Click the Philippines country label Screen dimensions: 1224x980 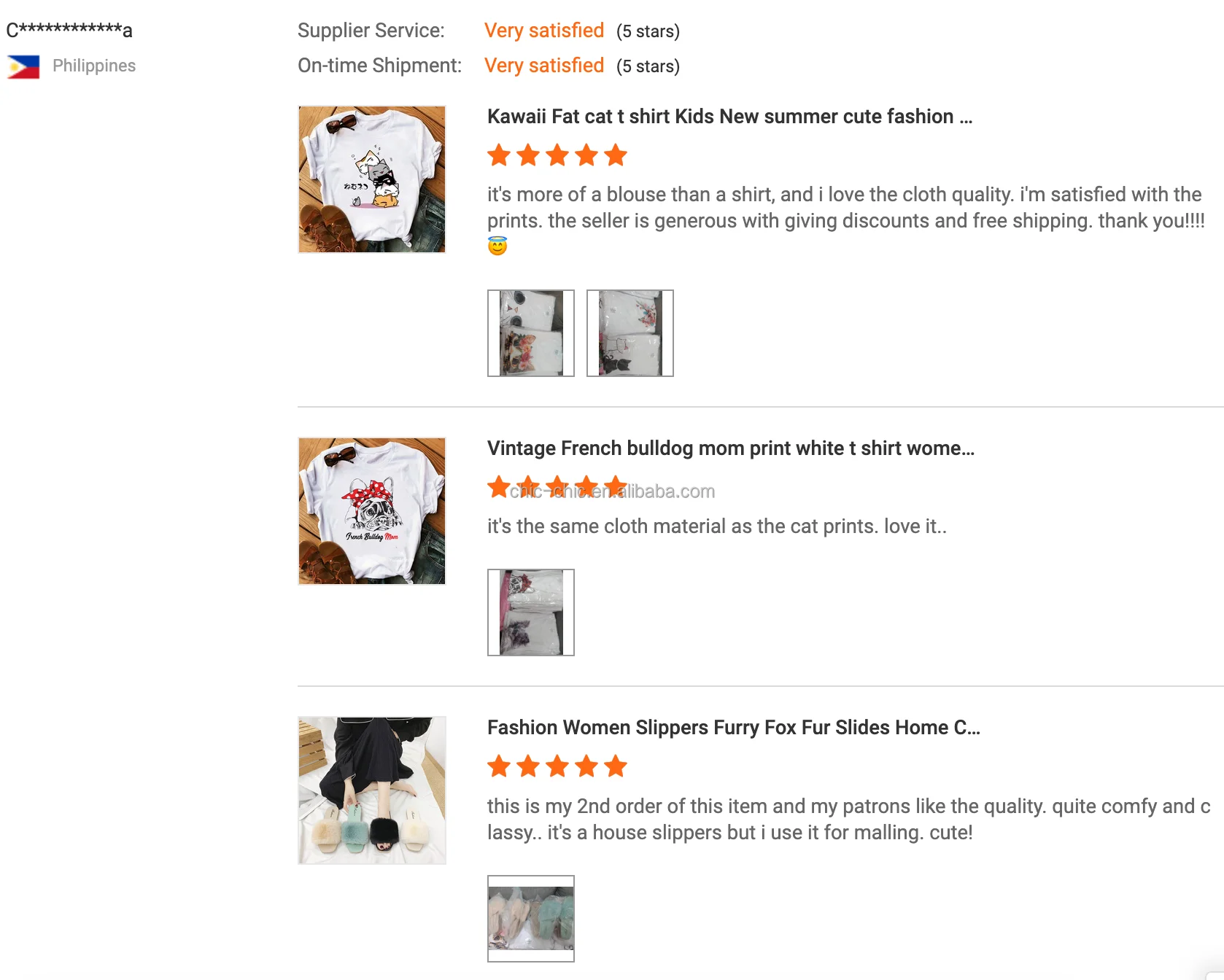[94, 66]
